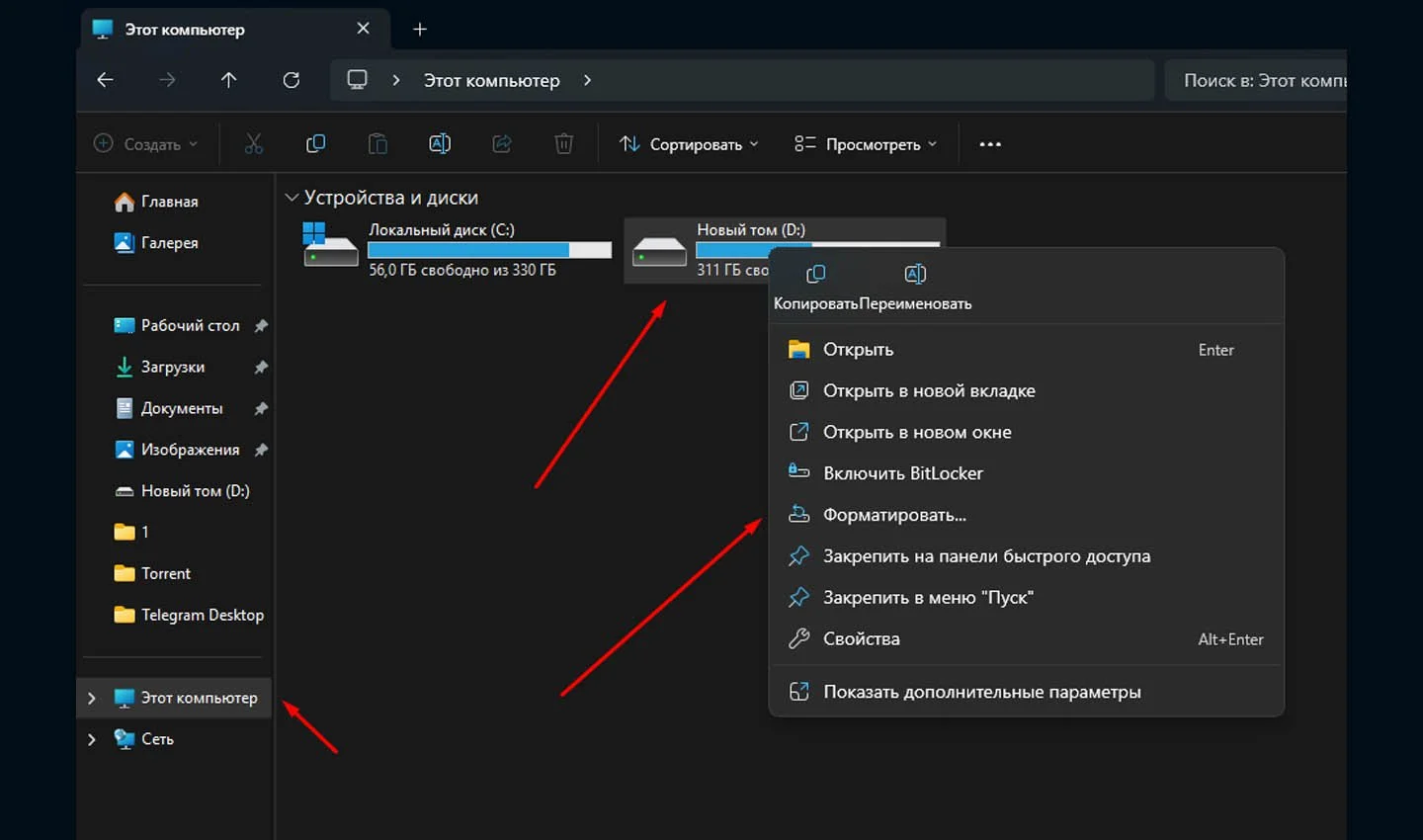
Task: Choose Открыть в новом окне
Action: (1027, 433)
